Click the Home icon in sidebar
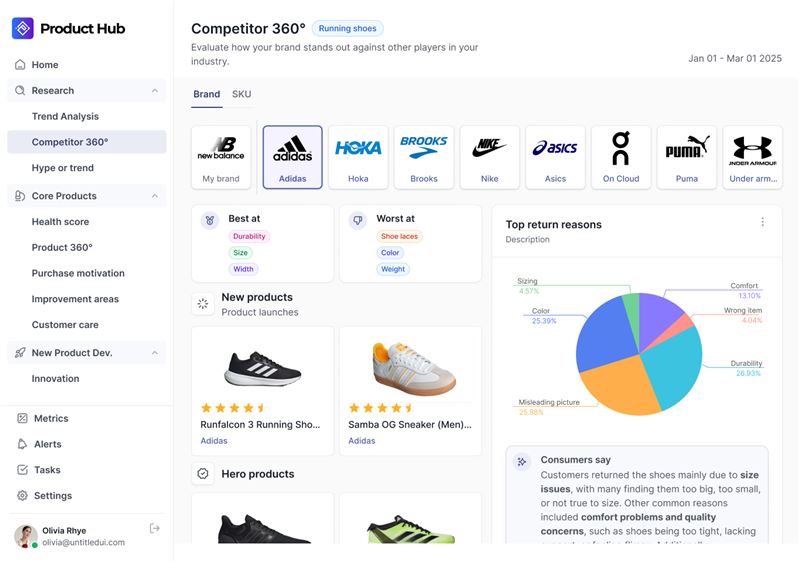800x562 pixels. pos(20,65)
